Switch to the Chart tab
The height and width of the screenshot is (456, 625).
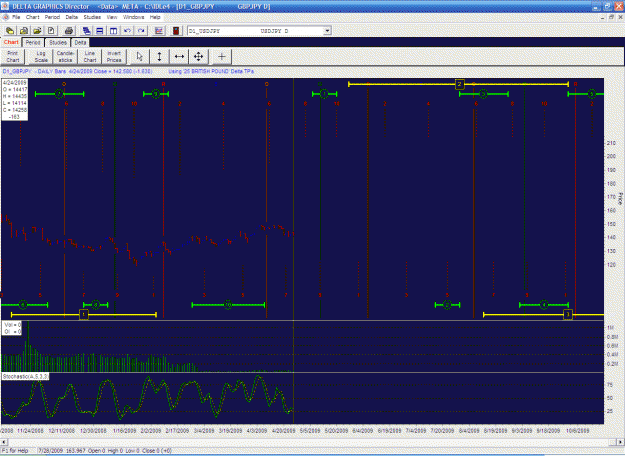coord(11,42)
